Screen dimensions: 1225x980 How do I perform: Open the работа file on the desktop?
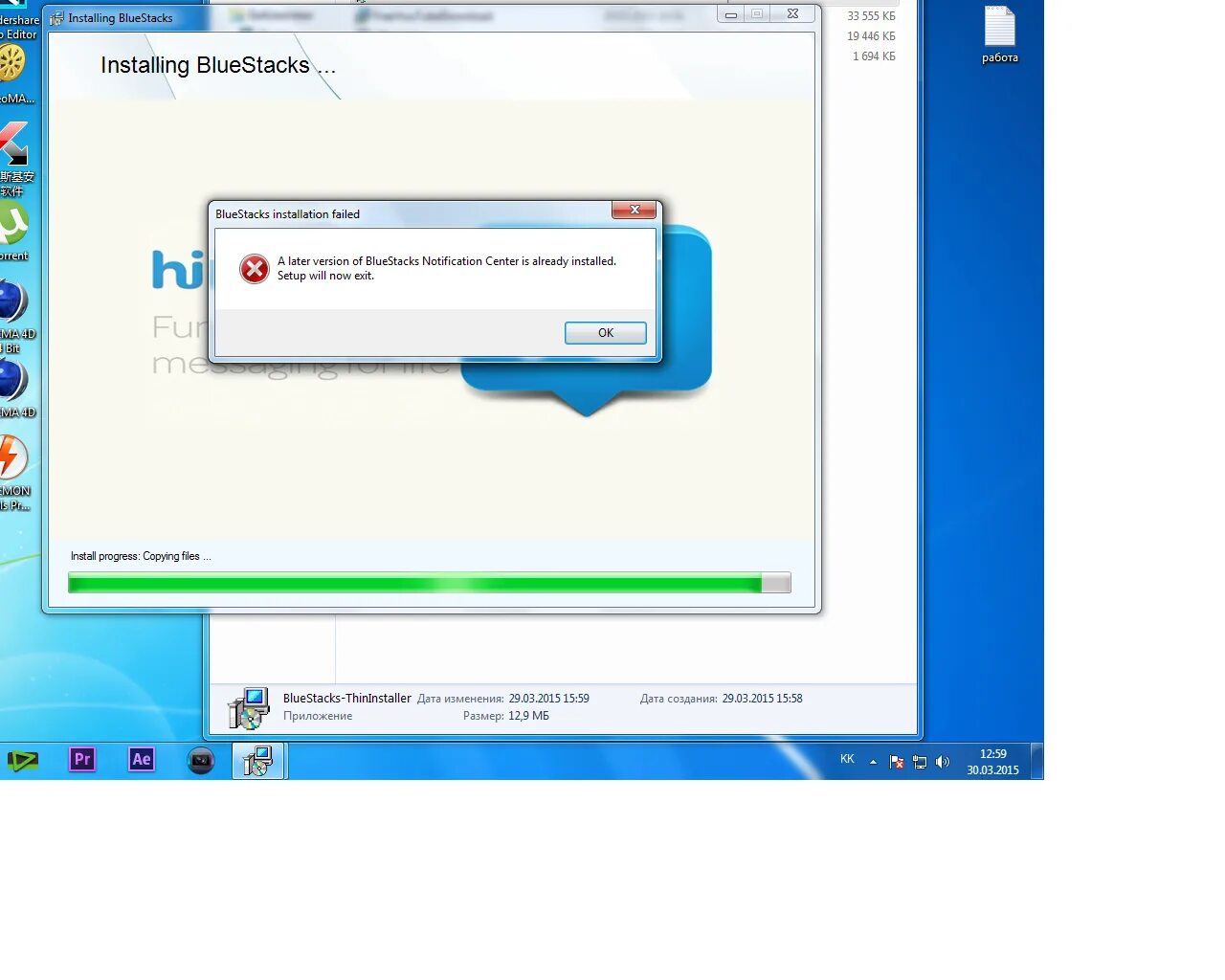1000,34
